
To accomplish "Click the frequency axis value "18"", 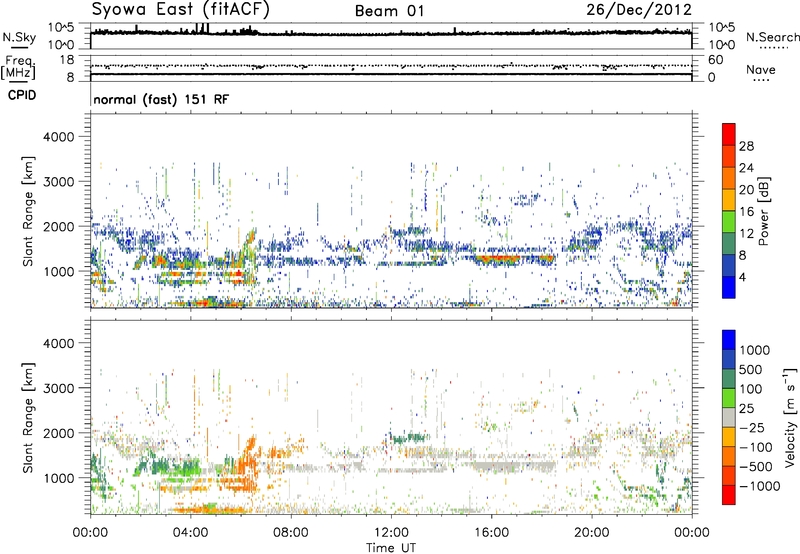I will click(67, 60).
